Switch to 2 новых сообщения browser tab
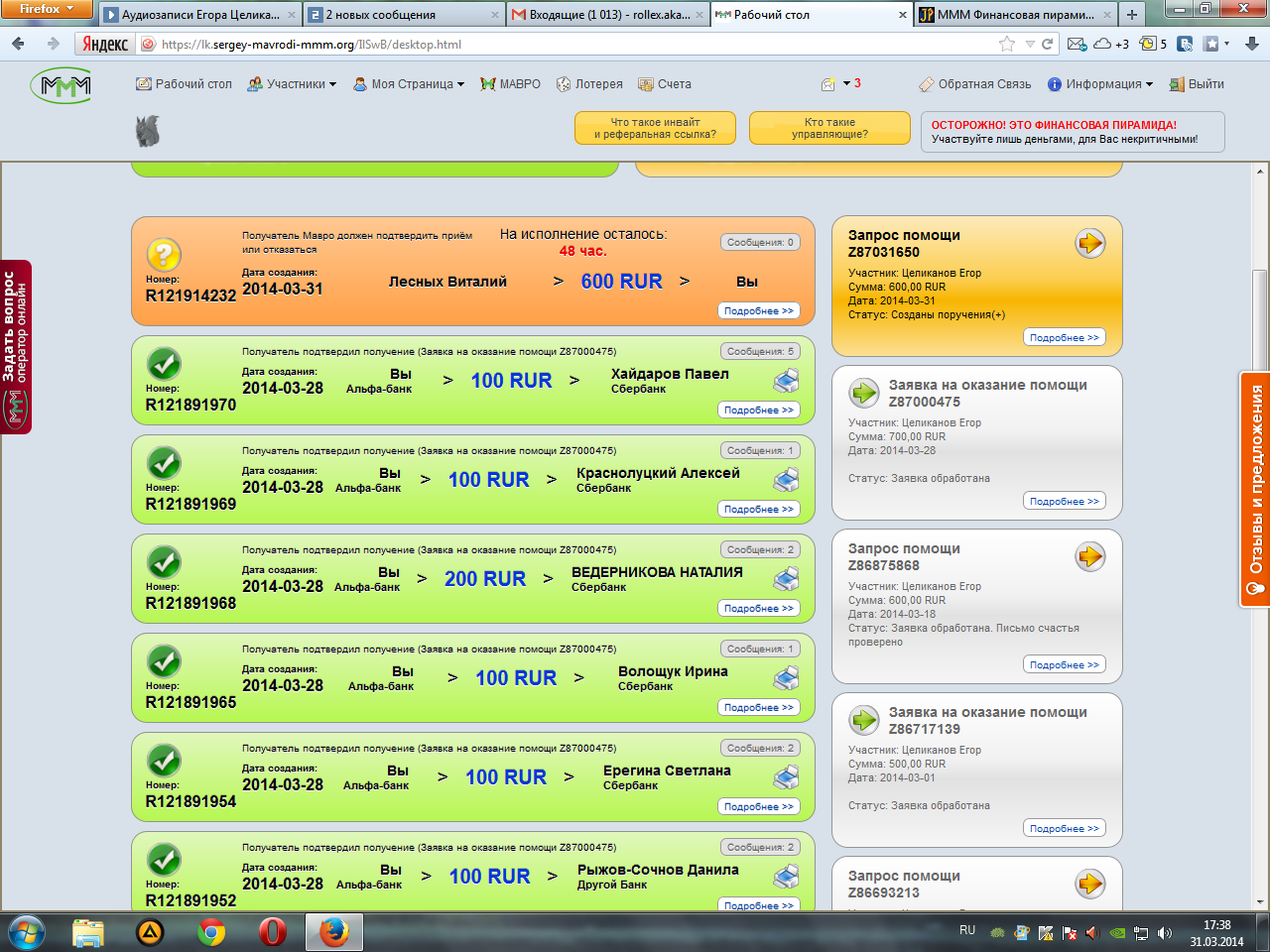This screenshot has height=952, width=1270. 403,15
